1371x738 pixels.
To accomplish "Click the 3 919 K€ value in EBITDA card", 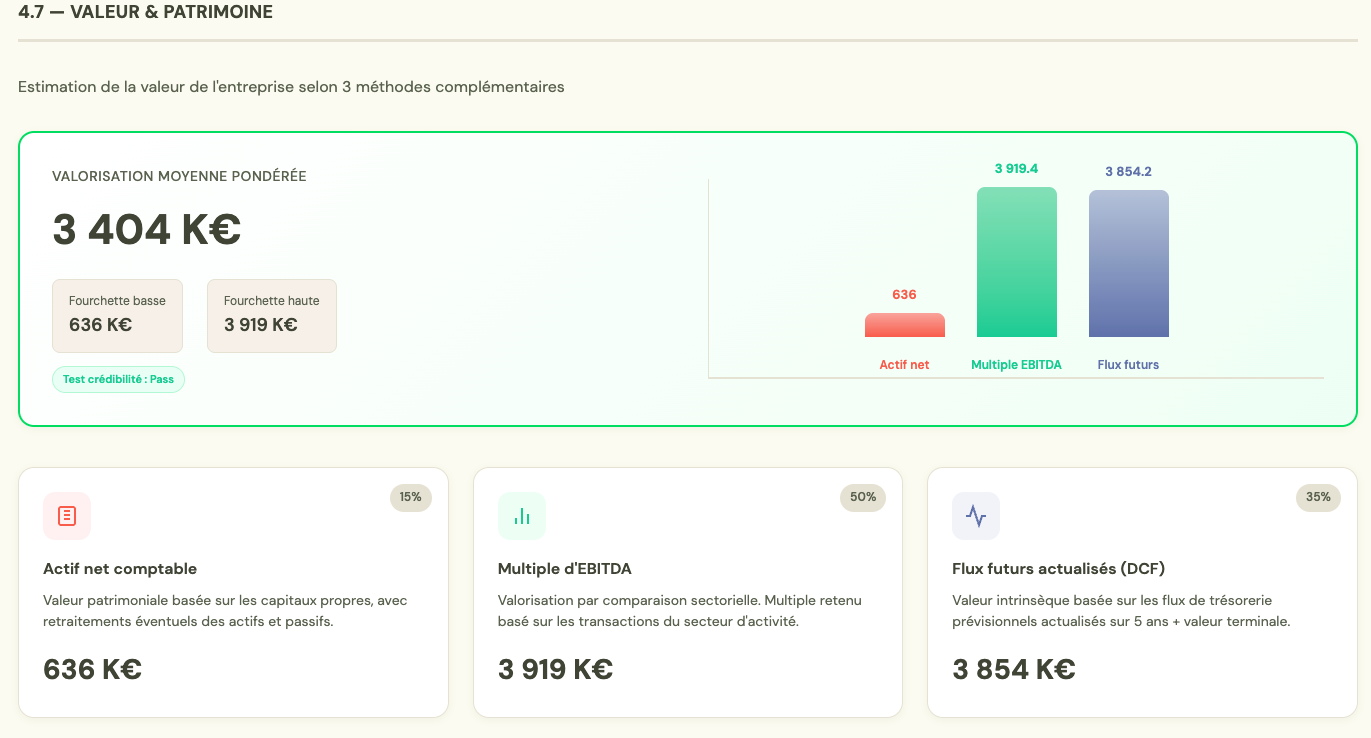I will pyautogui.click(x=555, y=669).
